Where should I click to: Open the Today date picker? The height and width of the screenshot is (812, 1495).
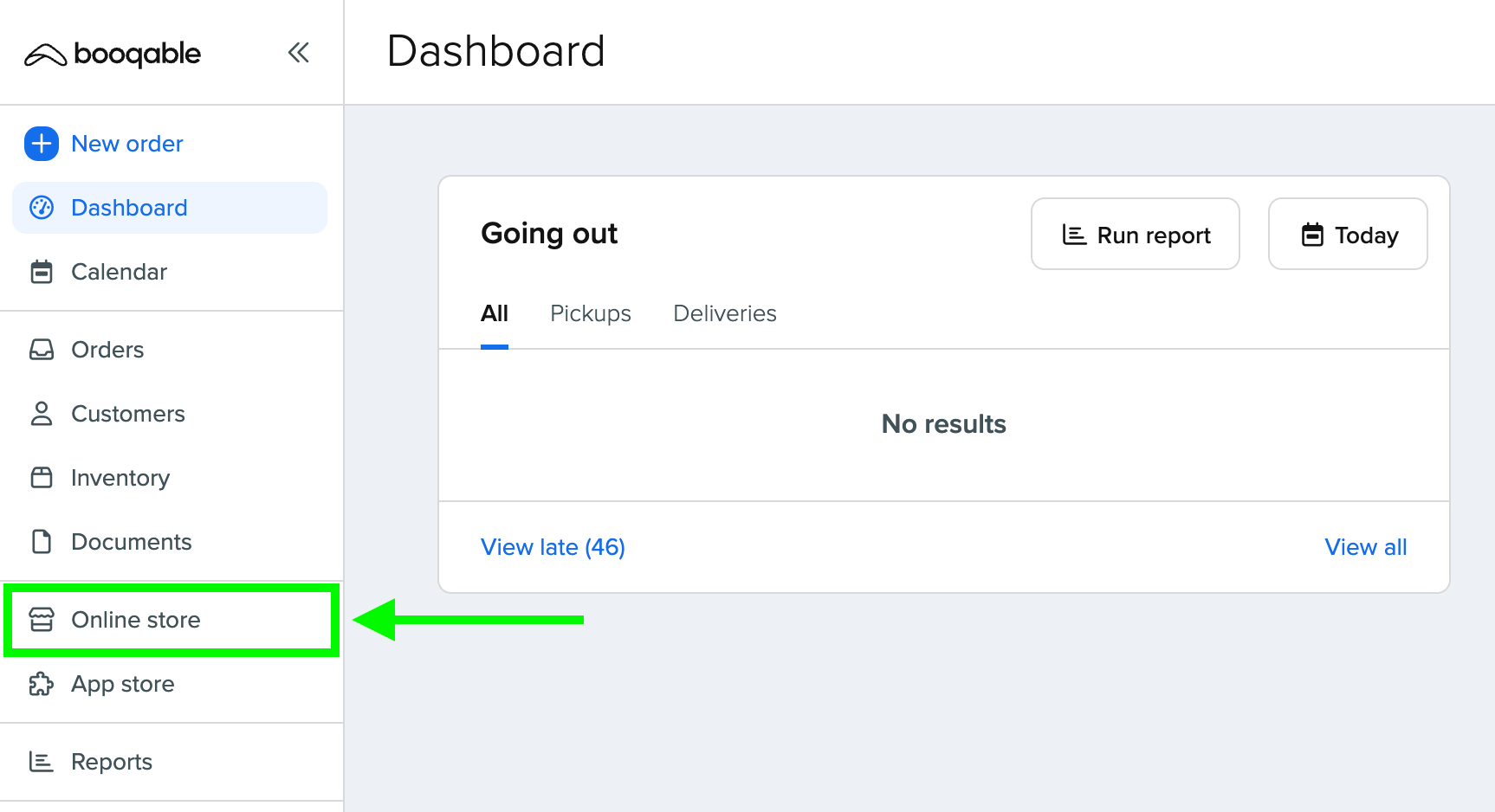point(1348,235)
